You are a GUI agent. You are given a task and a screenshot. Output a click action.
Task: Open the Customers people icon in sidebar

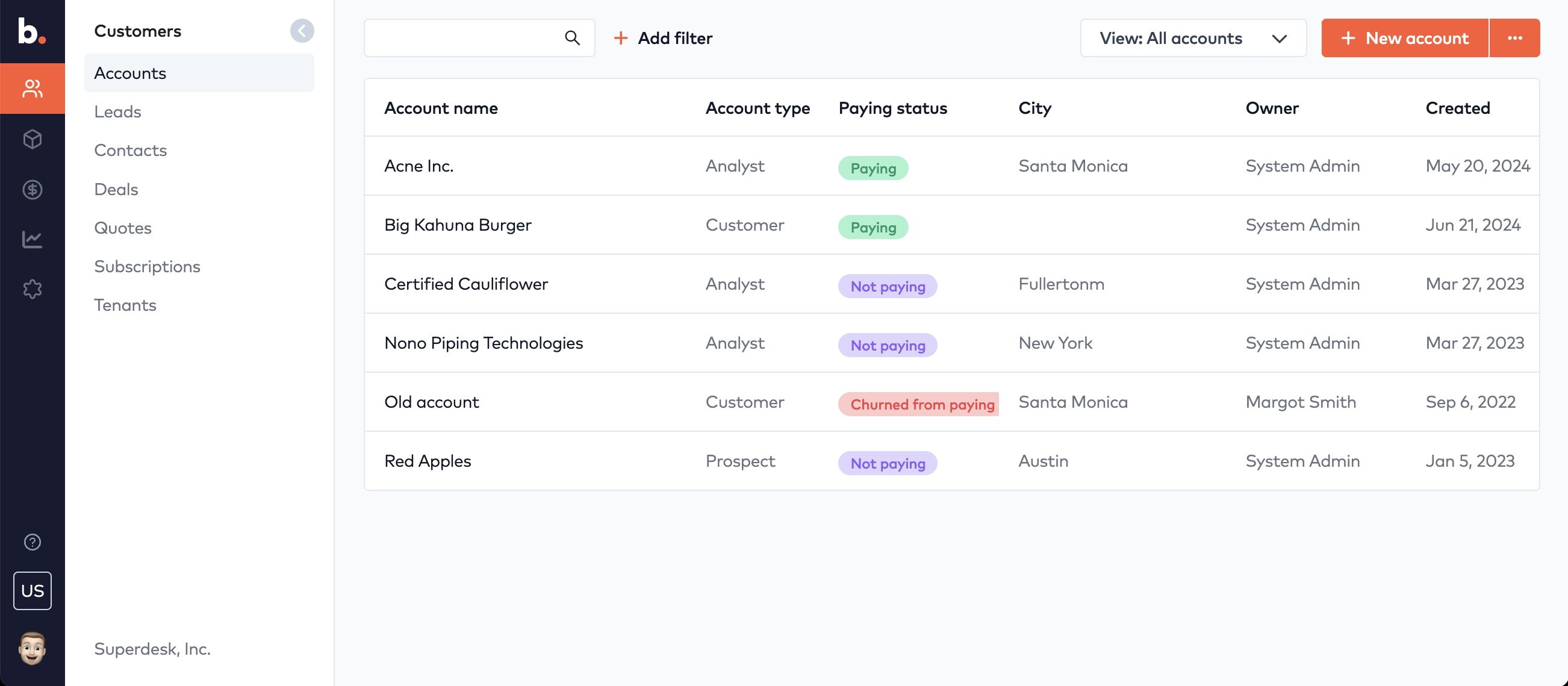point(33,89)
